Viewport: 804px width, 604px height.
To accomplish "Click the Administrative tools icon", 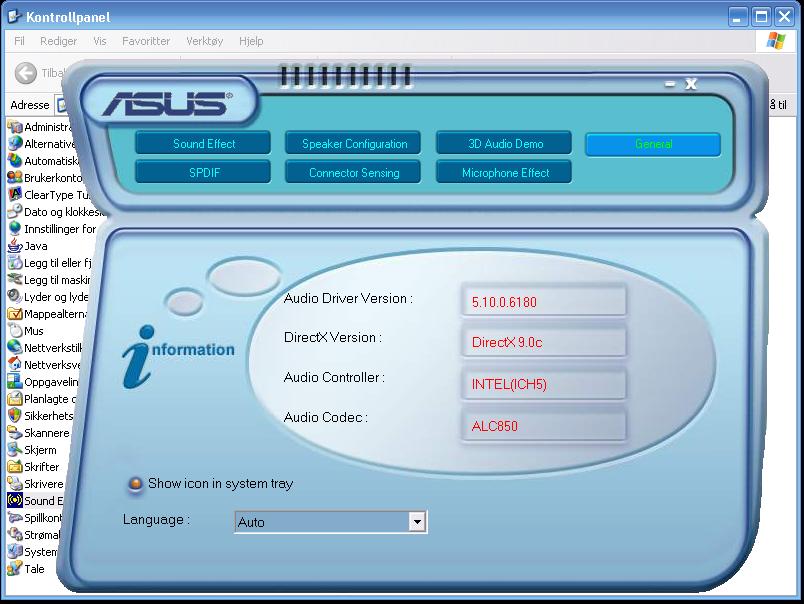I will [15, 126].
